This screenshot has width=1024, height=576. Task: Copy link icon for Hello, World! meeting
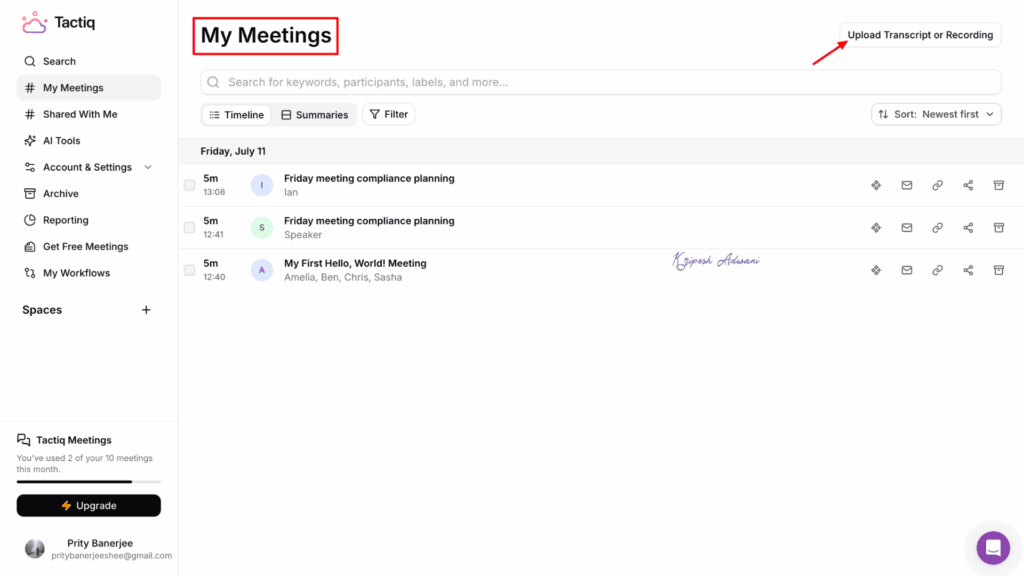(x=937, y=270)
